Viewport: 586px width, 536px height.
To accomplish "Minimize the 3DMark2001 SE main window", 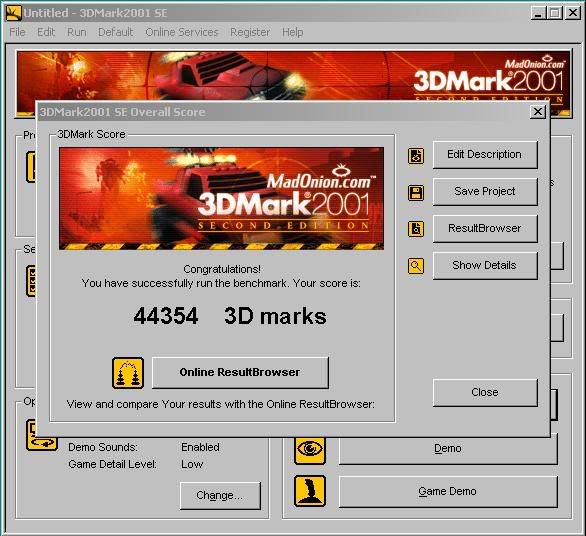I will pyautogui.click(x=538, y=13).
